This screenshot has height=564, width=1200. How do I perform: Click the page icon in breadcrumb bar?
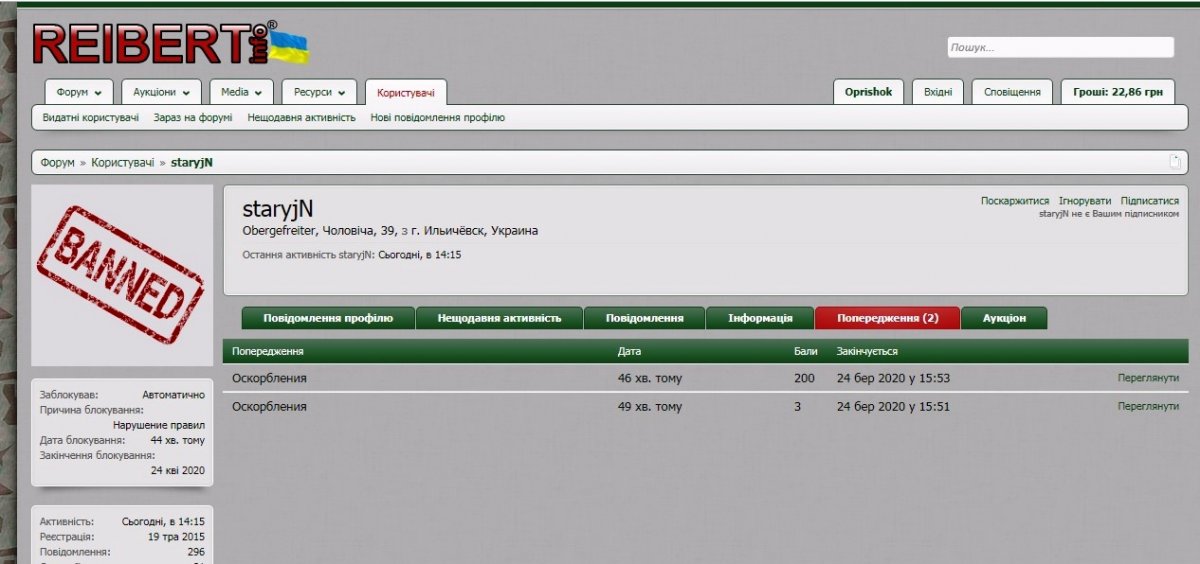coord(1176,162)
